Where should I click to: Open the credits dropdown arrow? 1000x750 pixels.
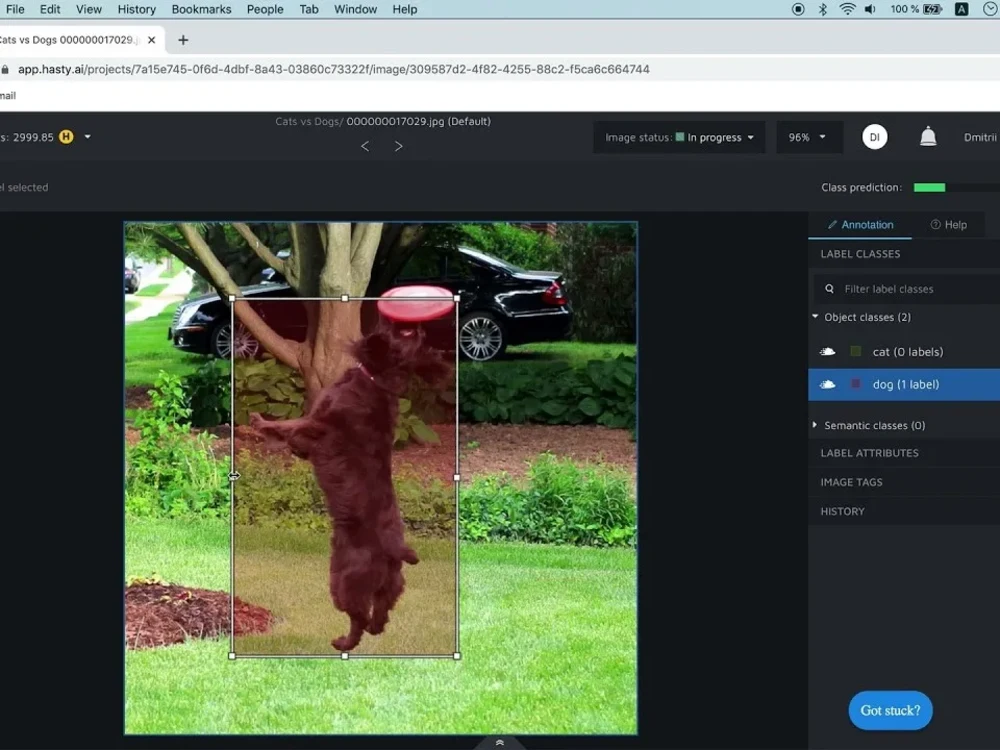click(87, 136)
